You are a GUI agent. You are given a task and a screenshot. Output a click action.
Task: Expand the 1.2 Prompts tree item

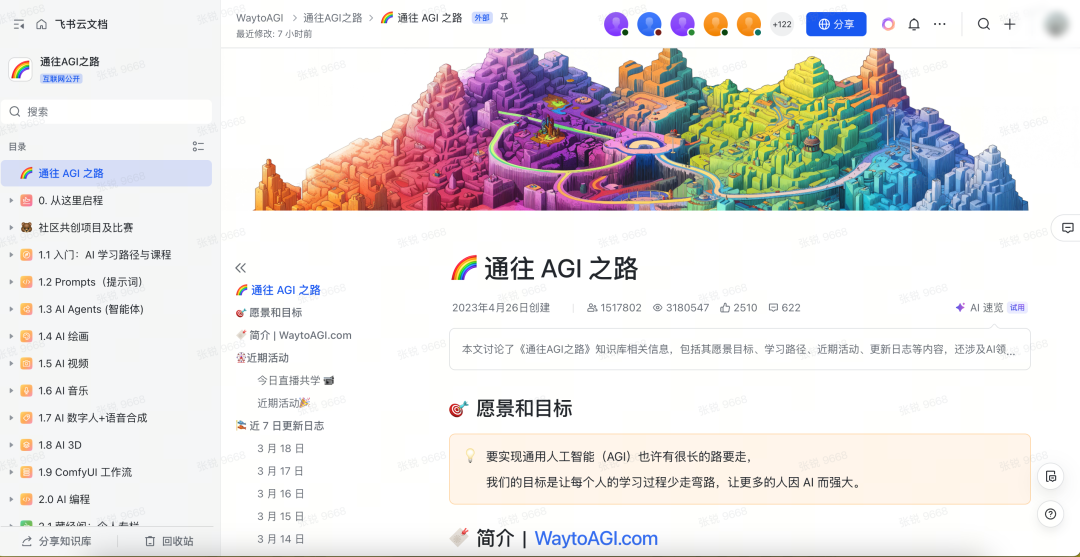click(x=10, y=282)
